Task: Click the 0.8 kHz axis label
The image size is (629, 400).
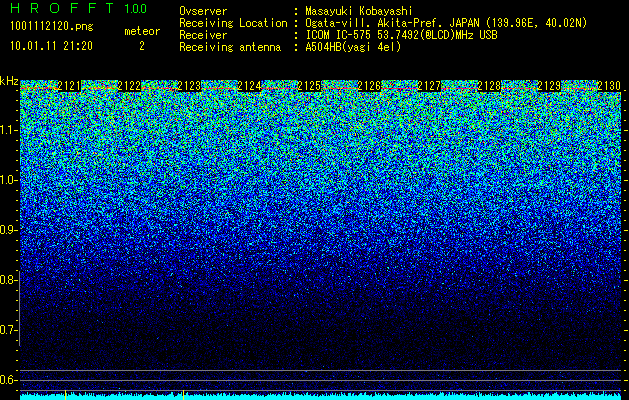Action: click(x=8, y=280)
